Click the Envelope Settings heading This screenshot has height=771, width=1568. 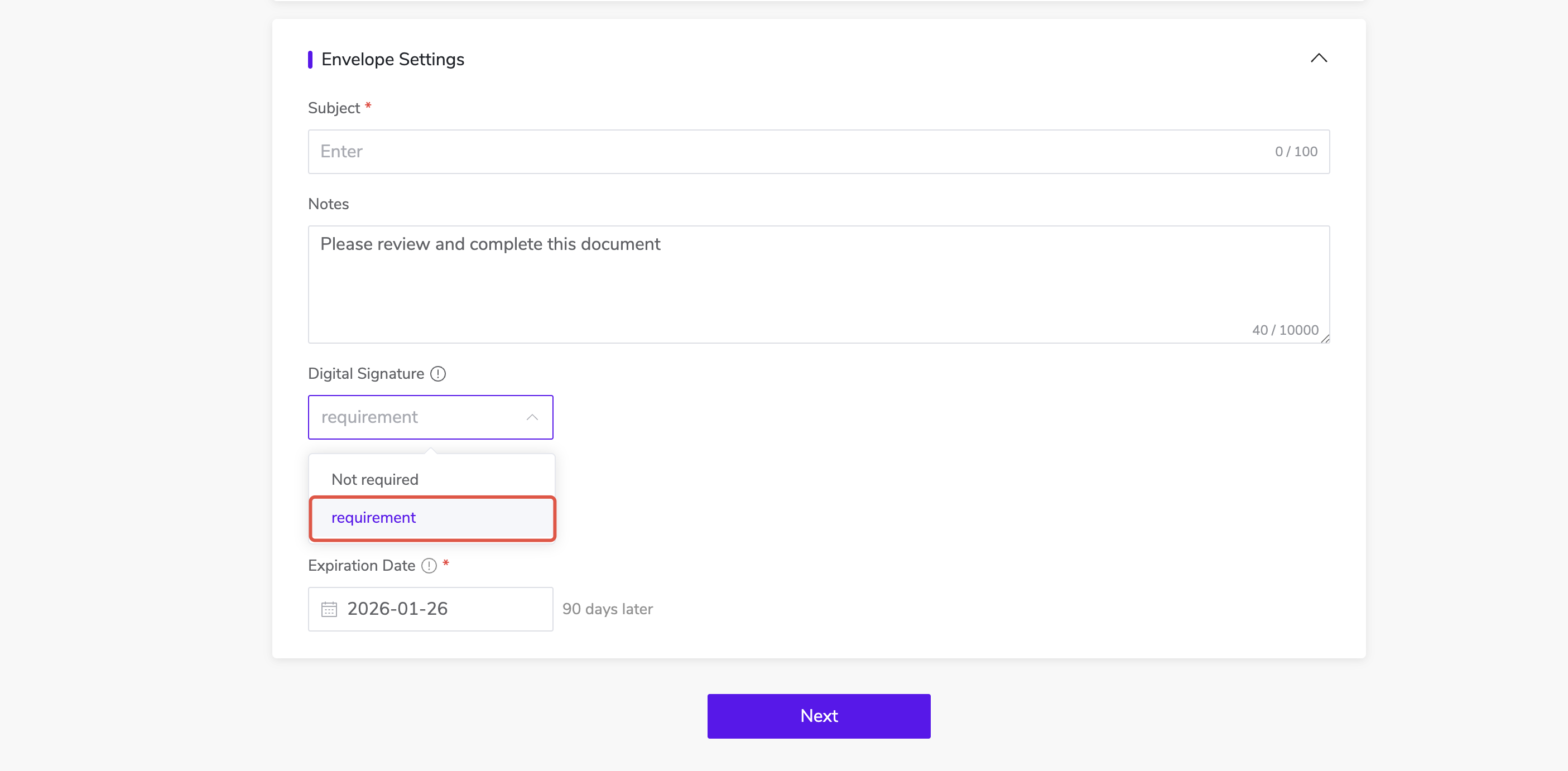tap(393, 59)
